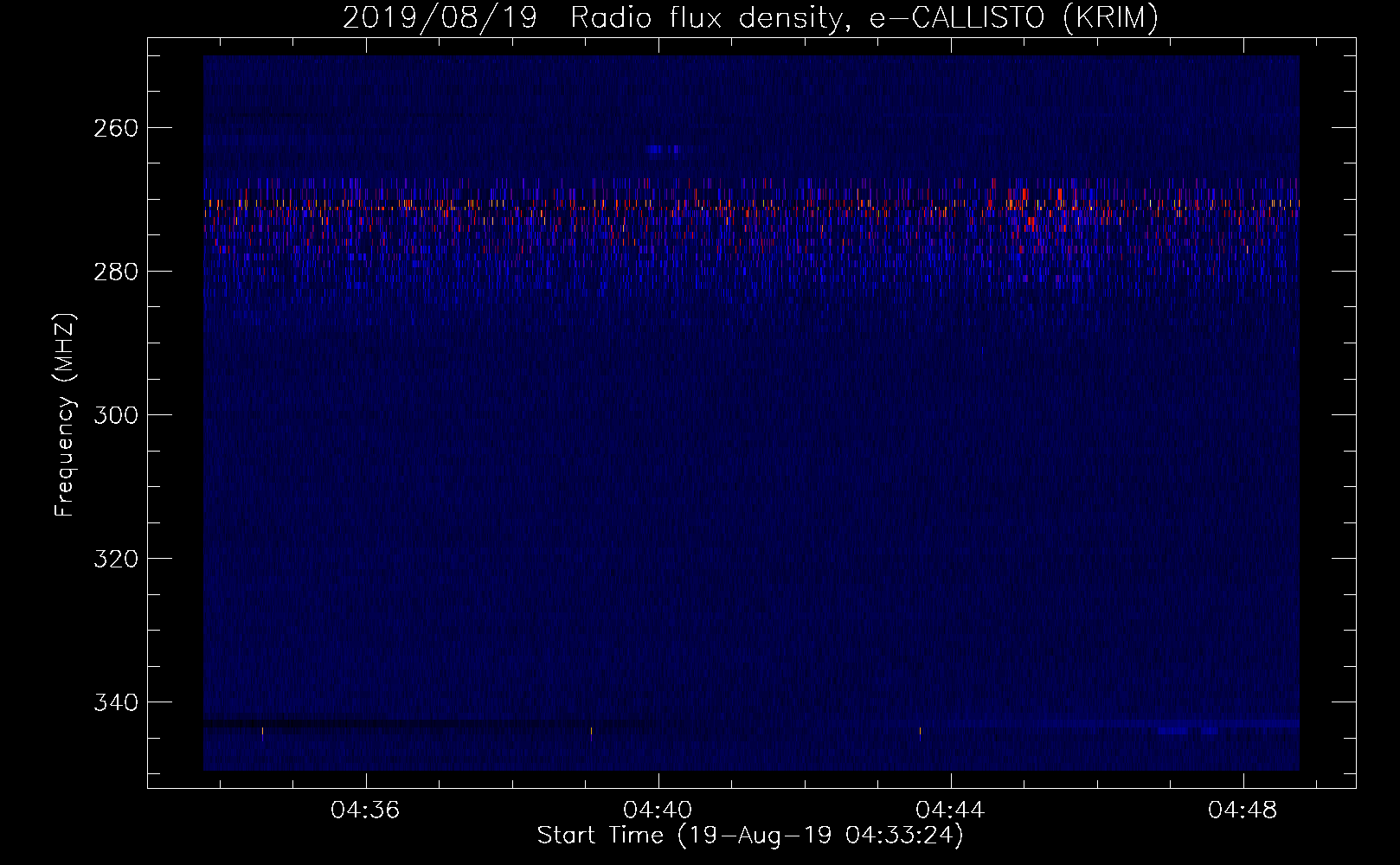Click the 04:48 time tick label

coord(1243,811)
